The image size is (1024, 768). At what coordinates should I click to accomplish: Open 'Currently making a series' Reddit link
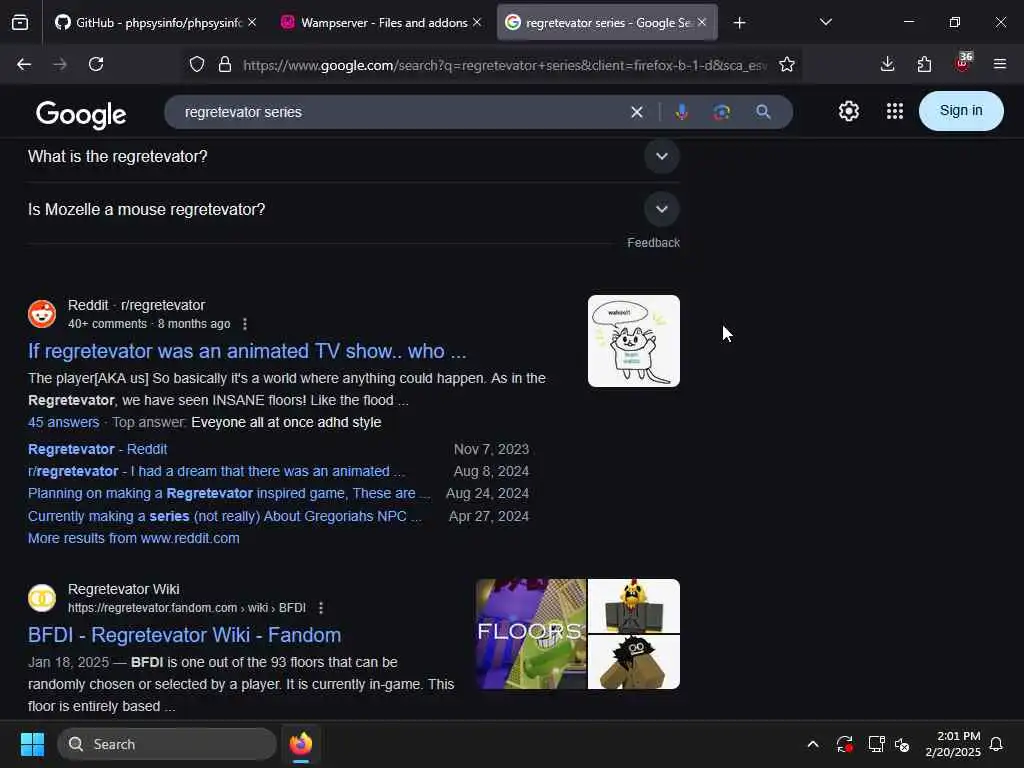[225, 517]
